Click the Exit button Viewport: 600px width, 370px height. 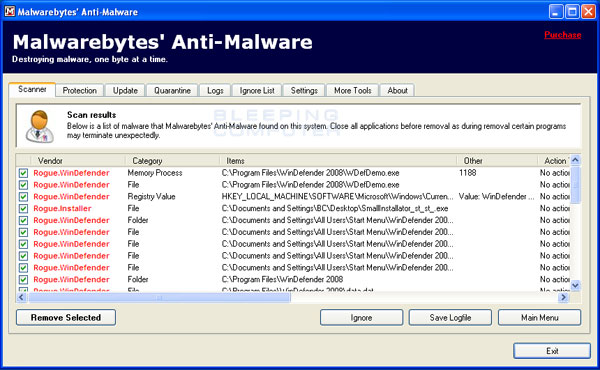click(552, 351)
